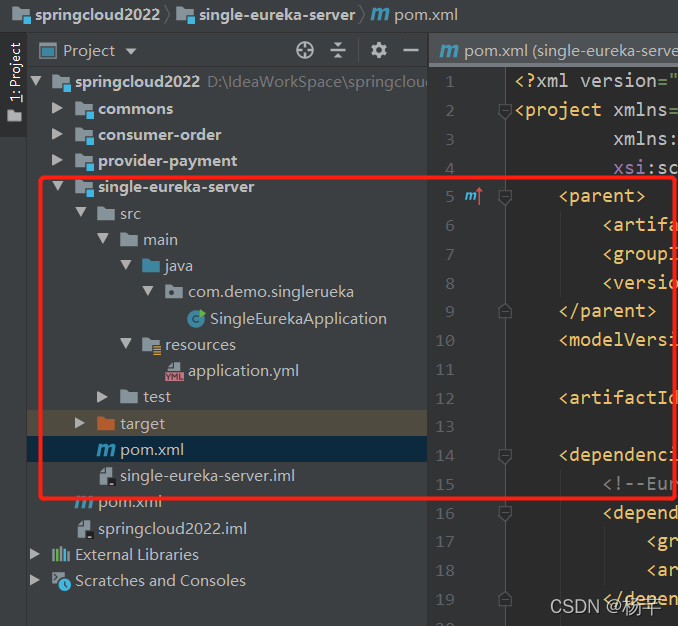Select single-eureka-server.iml file name

(208, 476)
